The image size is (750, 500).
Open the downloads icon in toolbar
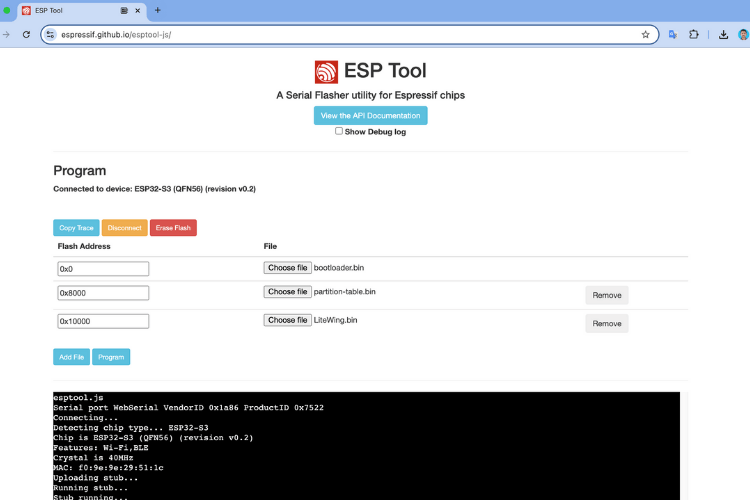pos(723,34)
